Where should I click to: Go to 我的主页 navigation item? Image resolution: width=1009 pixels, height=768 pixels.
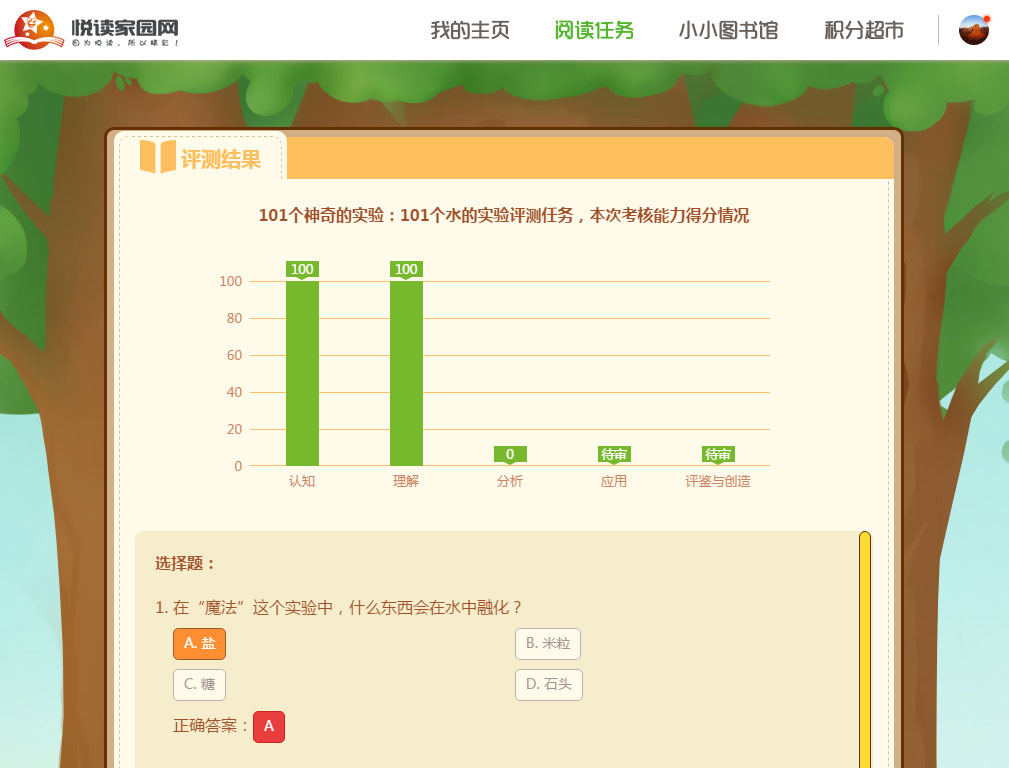(470, 30)
